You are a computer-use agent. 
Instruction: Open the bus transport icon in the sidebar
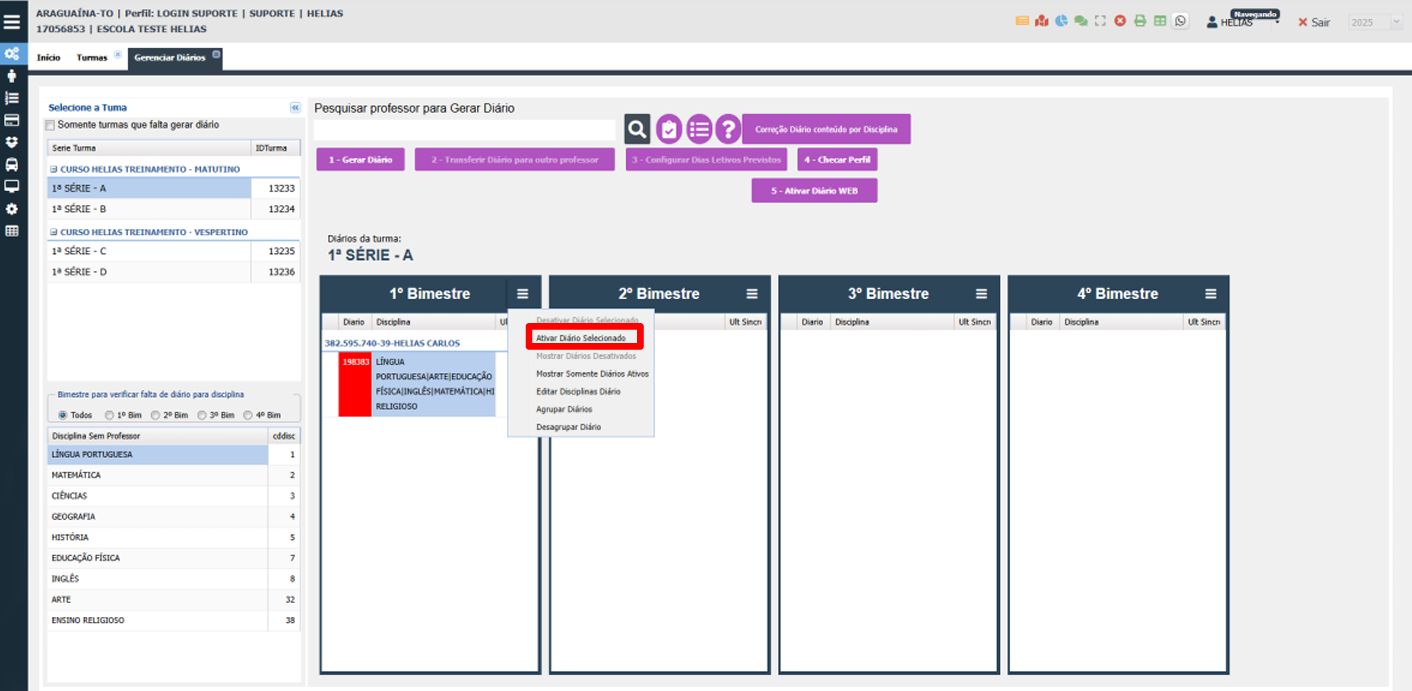coord(11,164)
